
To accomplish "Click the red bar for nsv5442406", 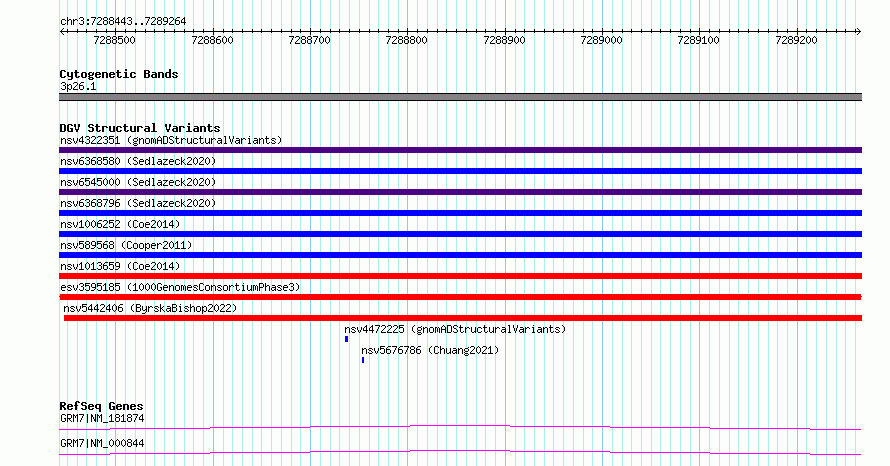I will pyautogui.click(x=463, y=318).
